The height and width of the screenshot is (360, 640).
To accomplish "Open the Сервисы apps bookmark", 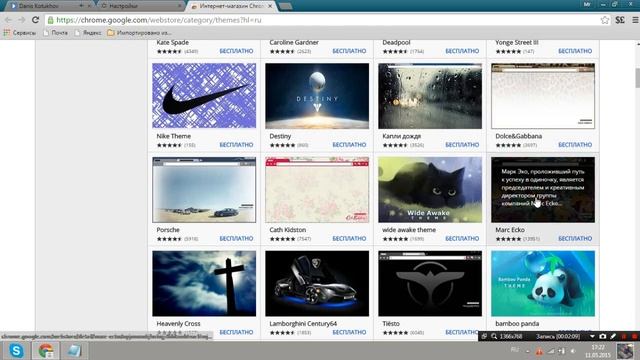I will [x=20, y=33].
